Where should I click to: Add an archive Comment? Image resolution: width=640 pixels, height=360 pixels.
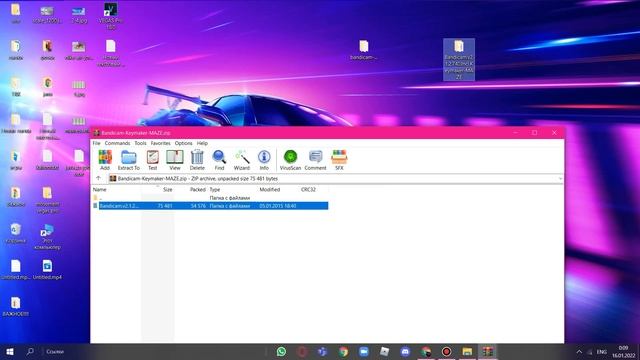tap(316, 160)
